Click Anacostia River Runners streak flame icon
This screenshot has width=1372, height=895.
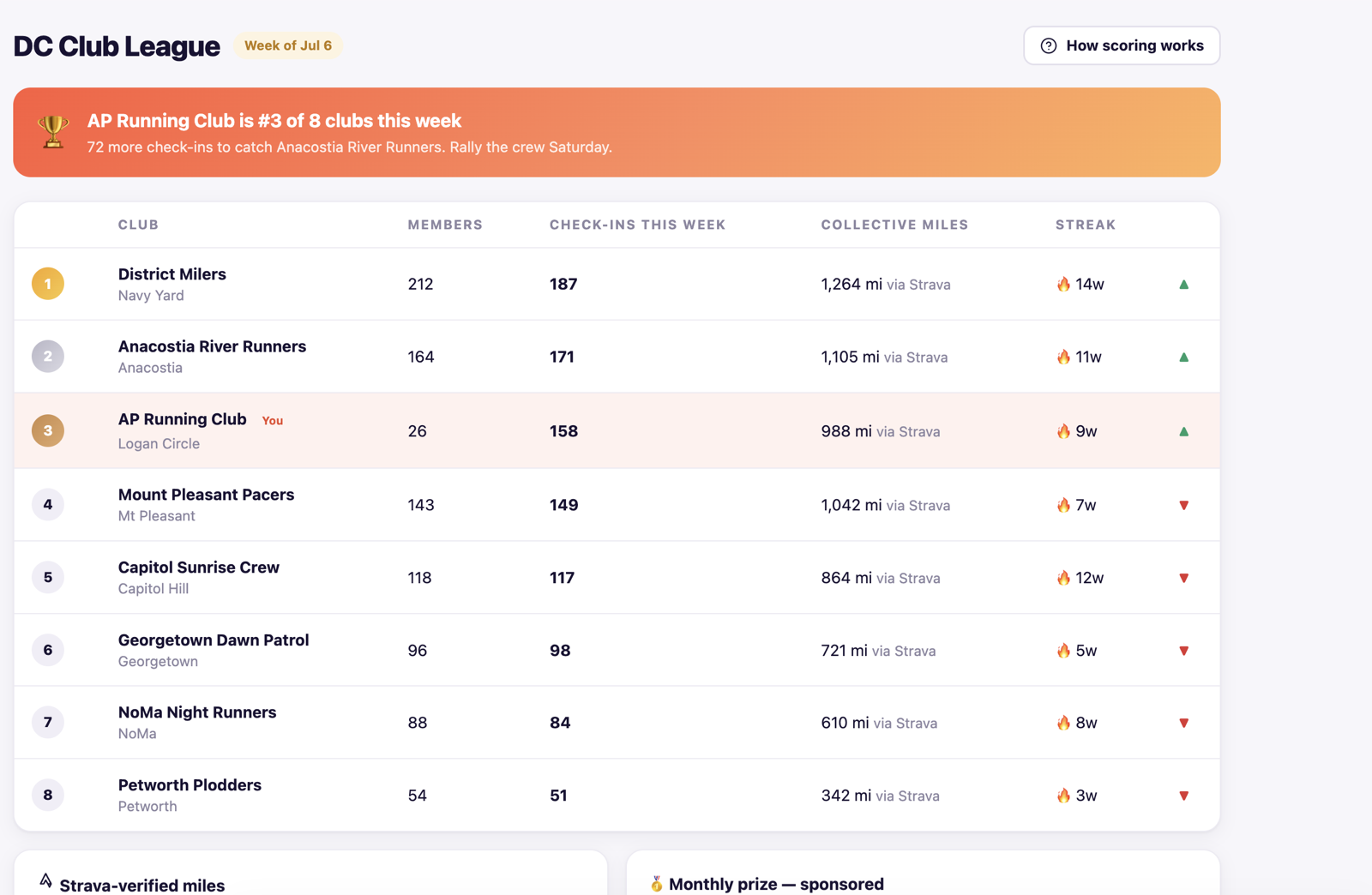(1063, 357)
